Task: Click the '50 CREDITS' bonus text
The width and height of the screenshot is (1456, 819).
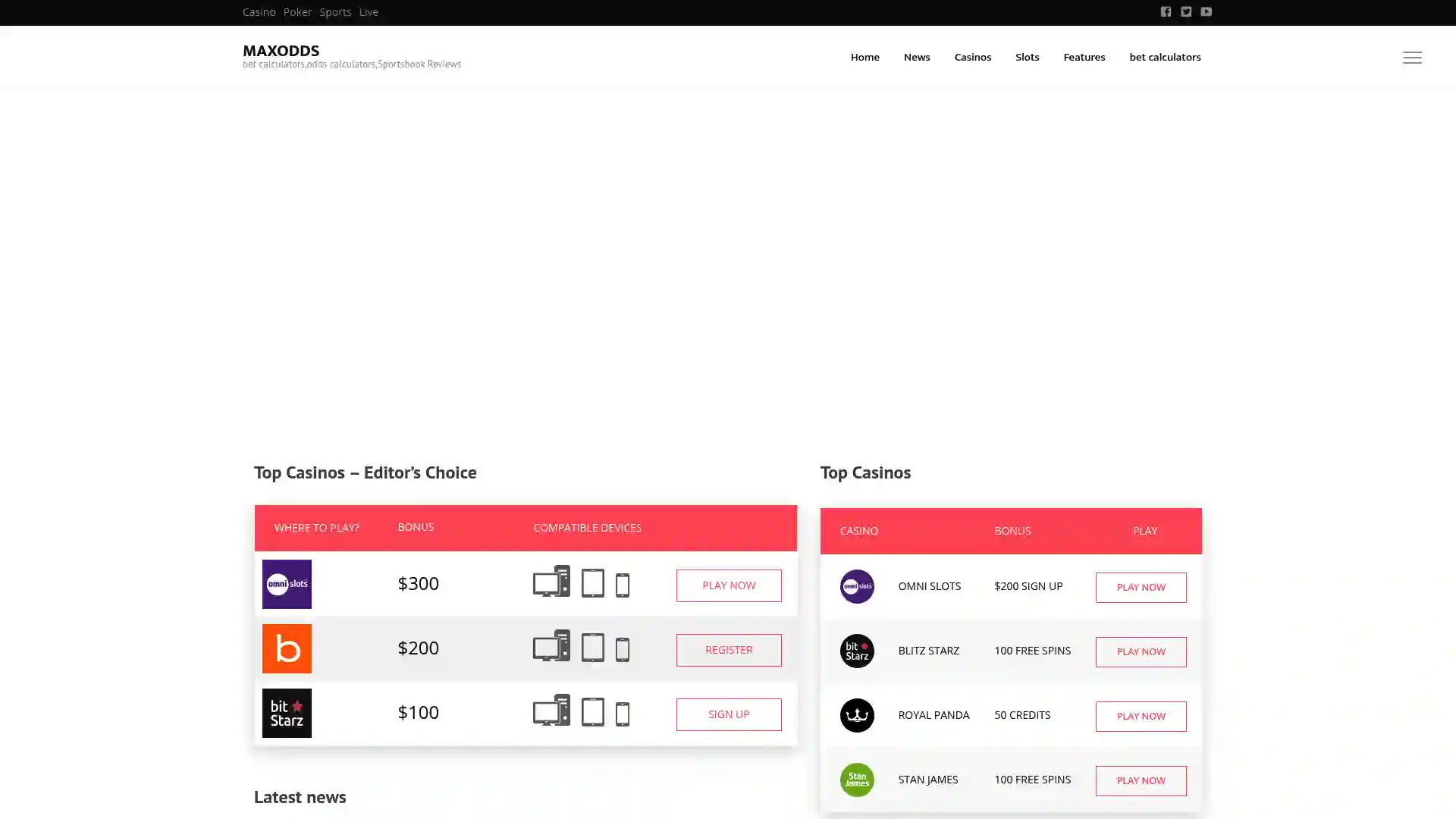Action: pyautogui.click(x=1022, y=715)
